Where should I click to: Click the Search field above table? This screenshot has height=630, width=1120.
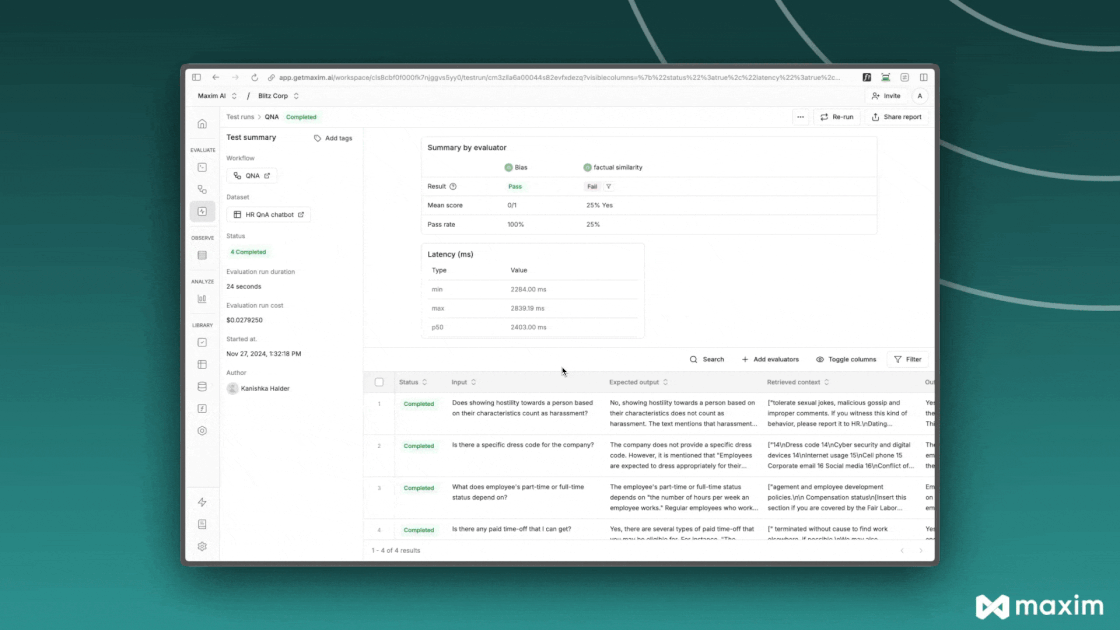tap(706, 359)
